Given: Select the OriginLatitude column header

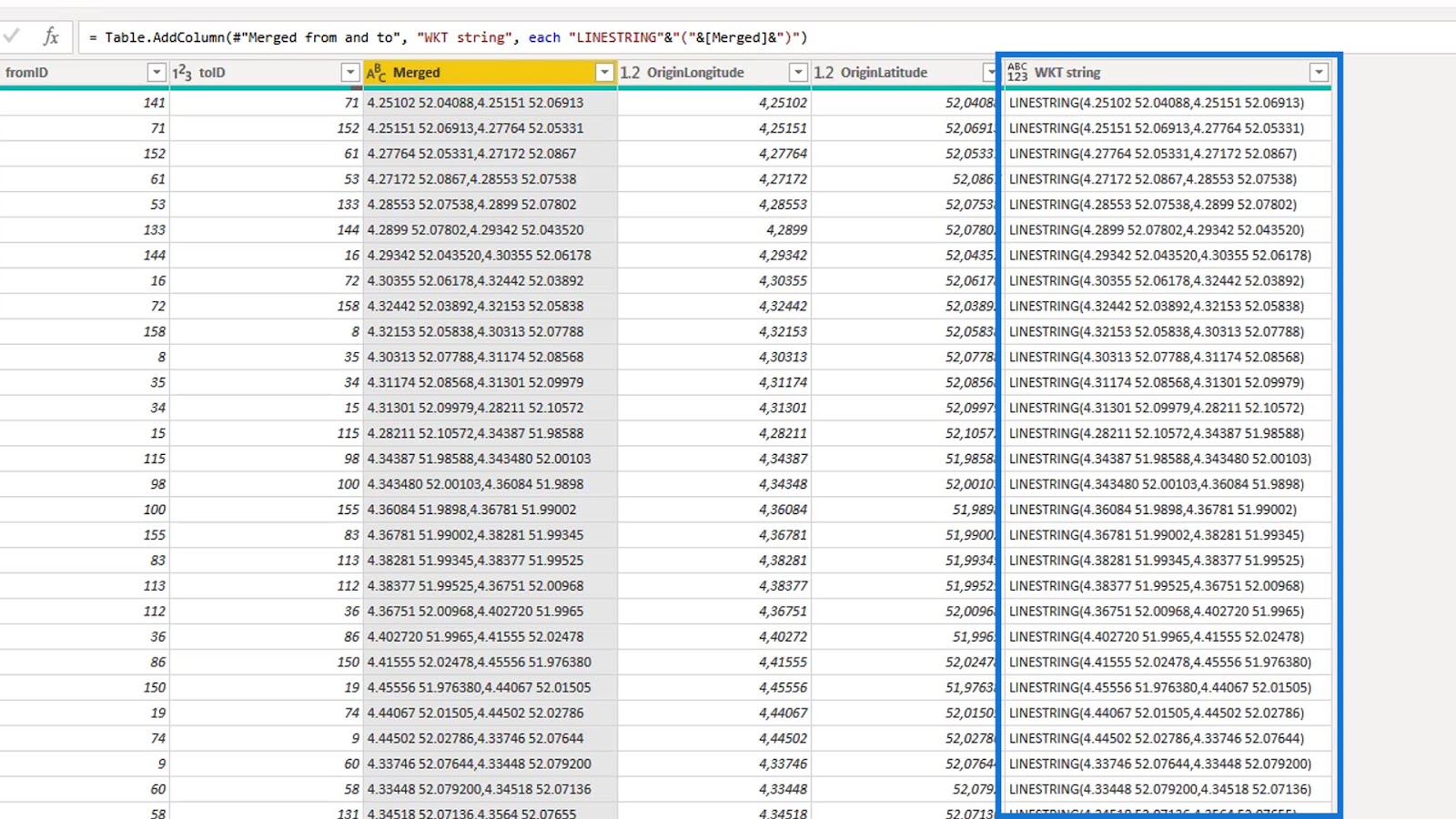Looking at the screenshot, I should pos(905,72).
